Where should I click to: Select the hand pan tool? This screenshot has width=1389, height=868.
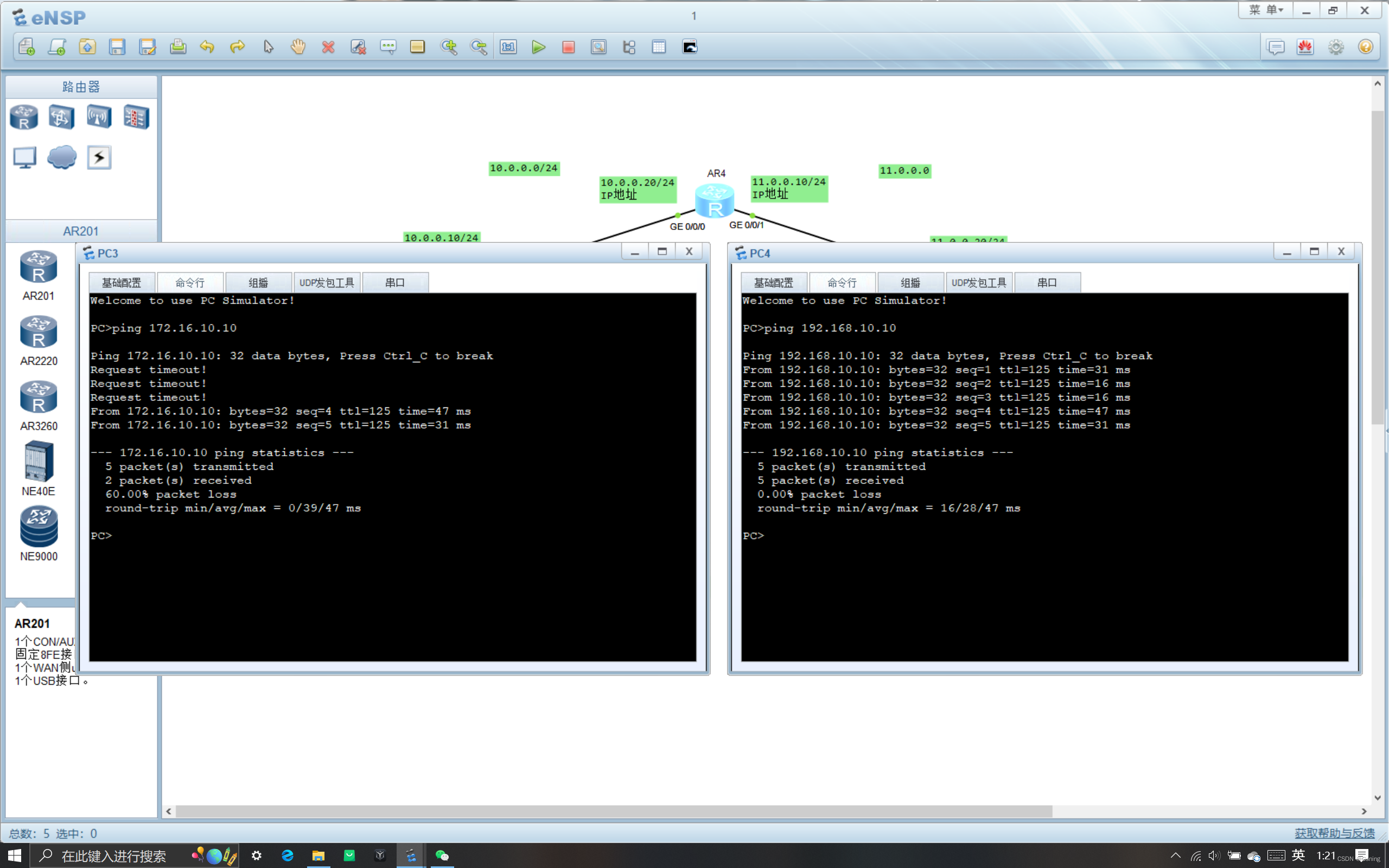click(x=298, y=47)
